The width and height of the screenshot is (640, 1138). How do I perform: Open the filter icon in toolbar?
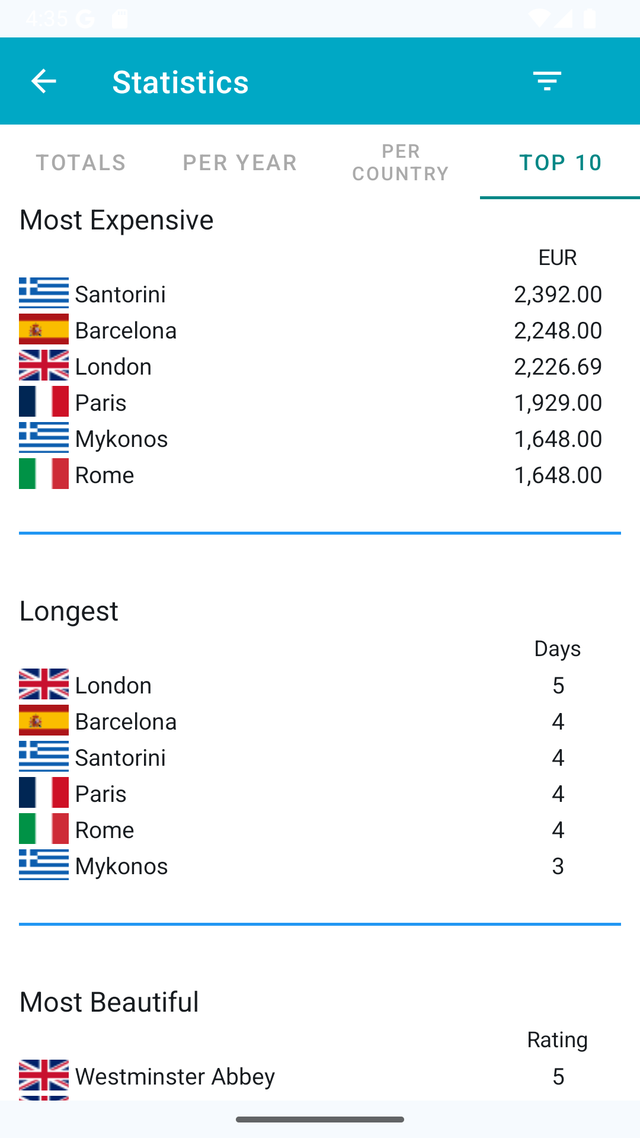click(547, 81)
